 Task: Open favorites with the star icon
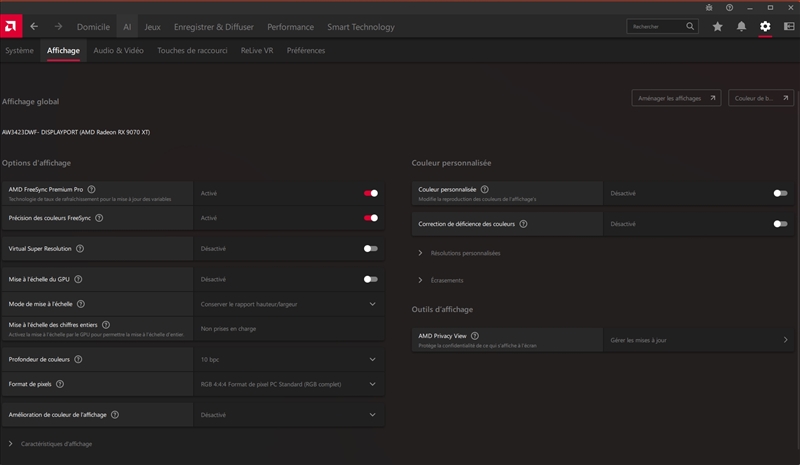717,27
